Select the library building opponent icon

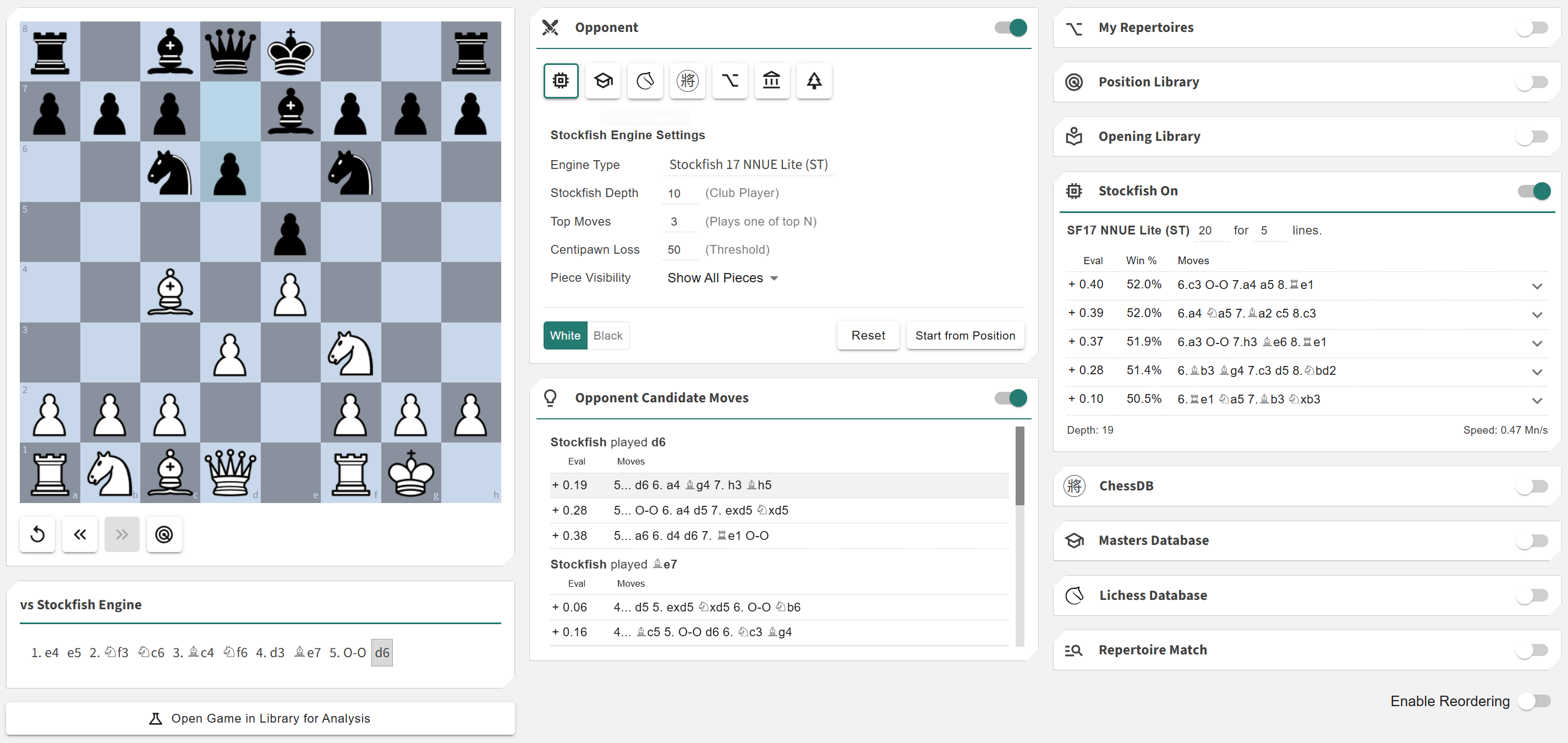point(771,80)
